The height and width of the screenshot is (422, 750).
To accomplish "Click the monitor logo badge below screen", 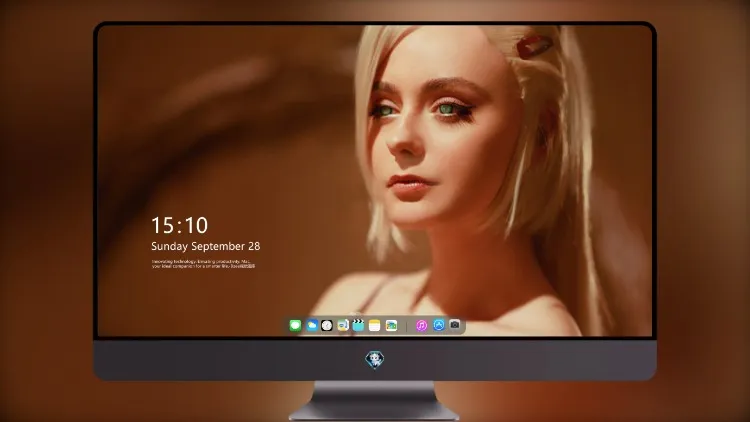I will [375, 360].
